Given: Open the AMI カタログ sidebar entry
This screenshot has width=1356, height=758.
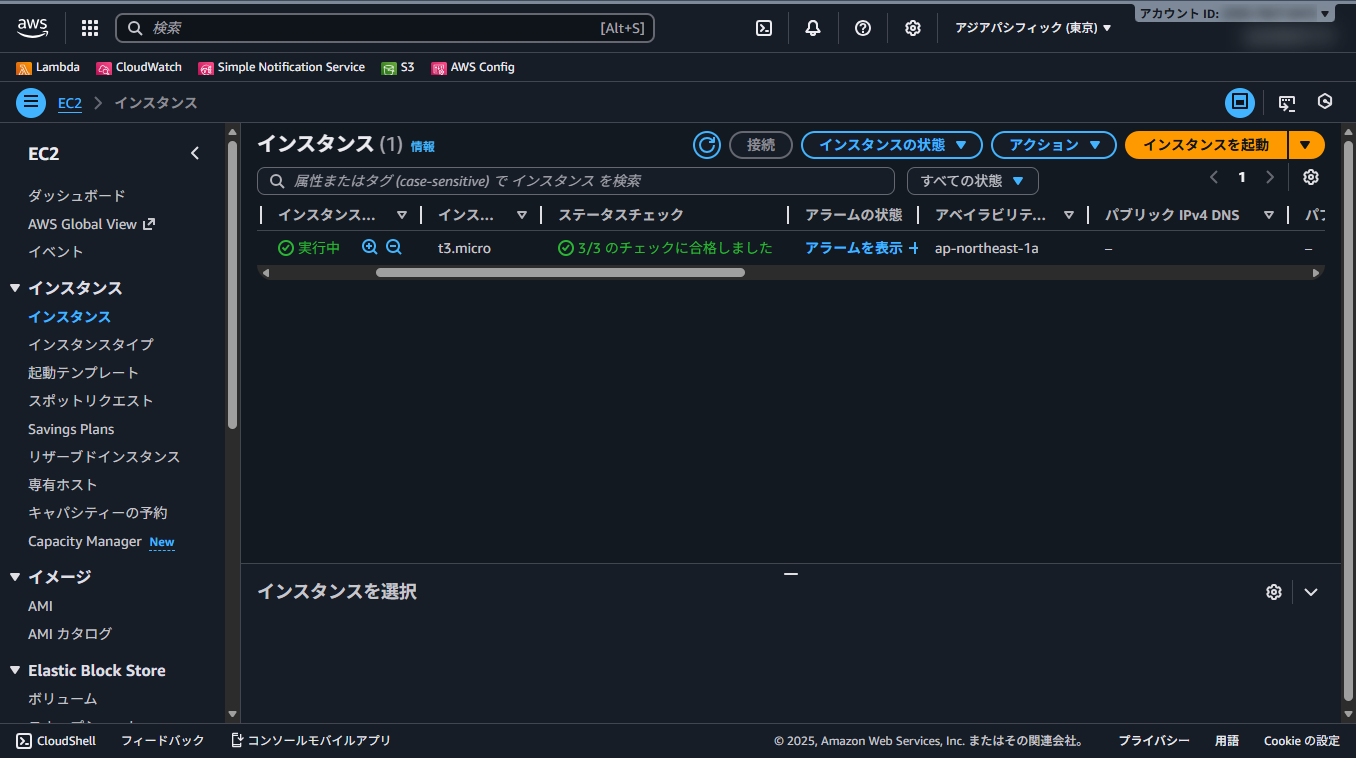Looking at the screenshot, I should click(x=69, y=633).
